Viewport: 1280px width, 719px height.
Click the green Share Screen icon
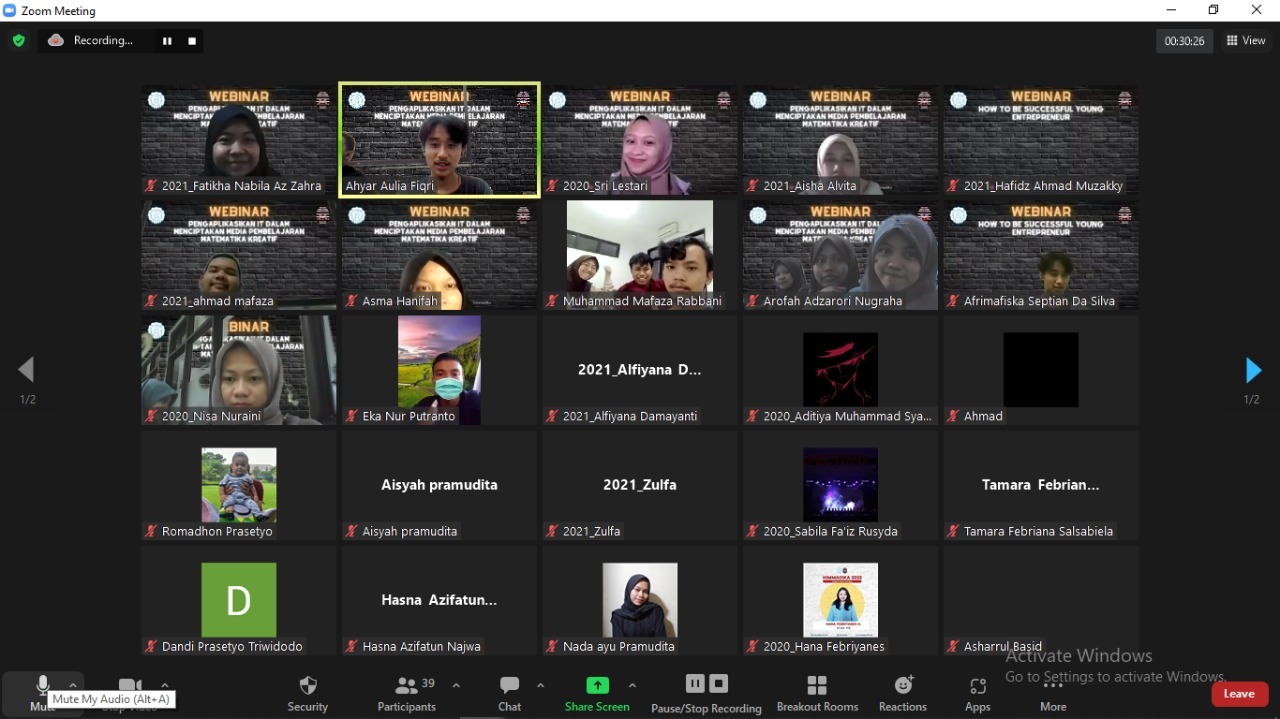tap(597, 685)
